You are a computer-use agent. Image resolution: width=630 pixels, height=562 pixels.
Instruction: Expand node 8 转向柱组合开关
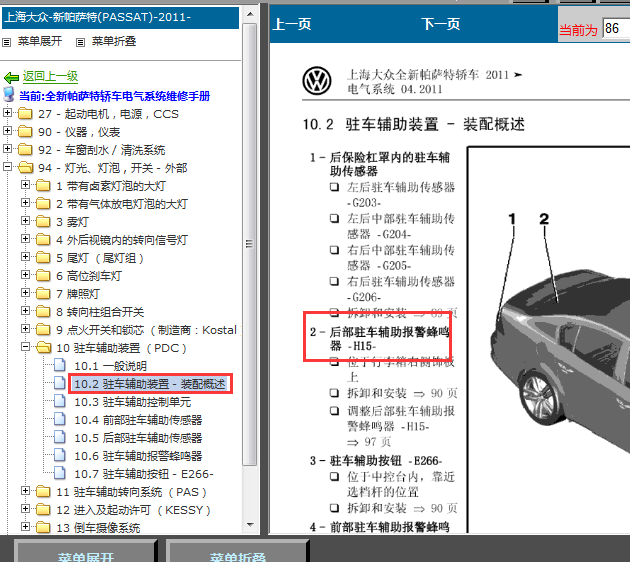(25, 311)
